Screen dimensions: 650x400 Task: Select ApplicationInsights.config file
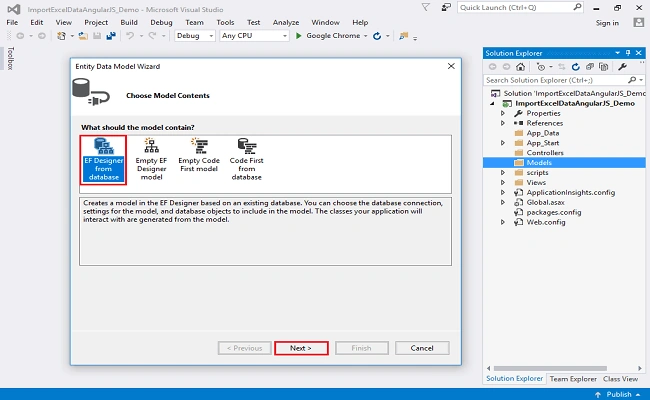570,192
